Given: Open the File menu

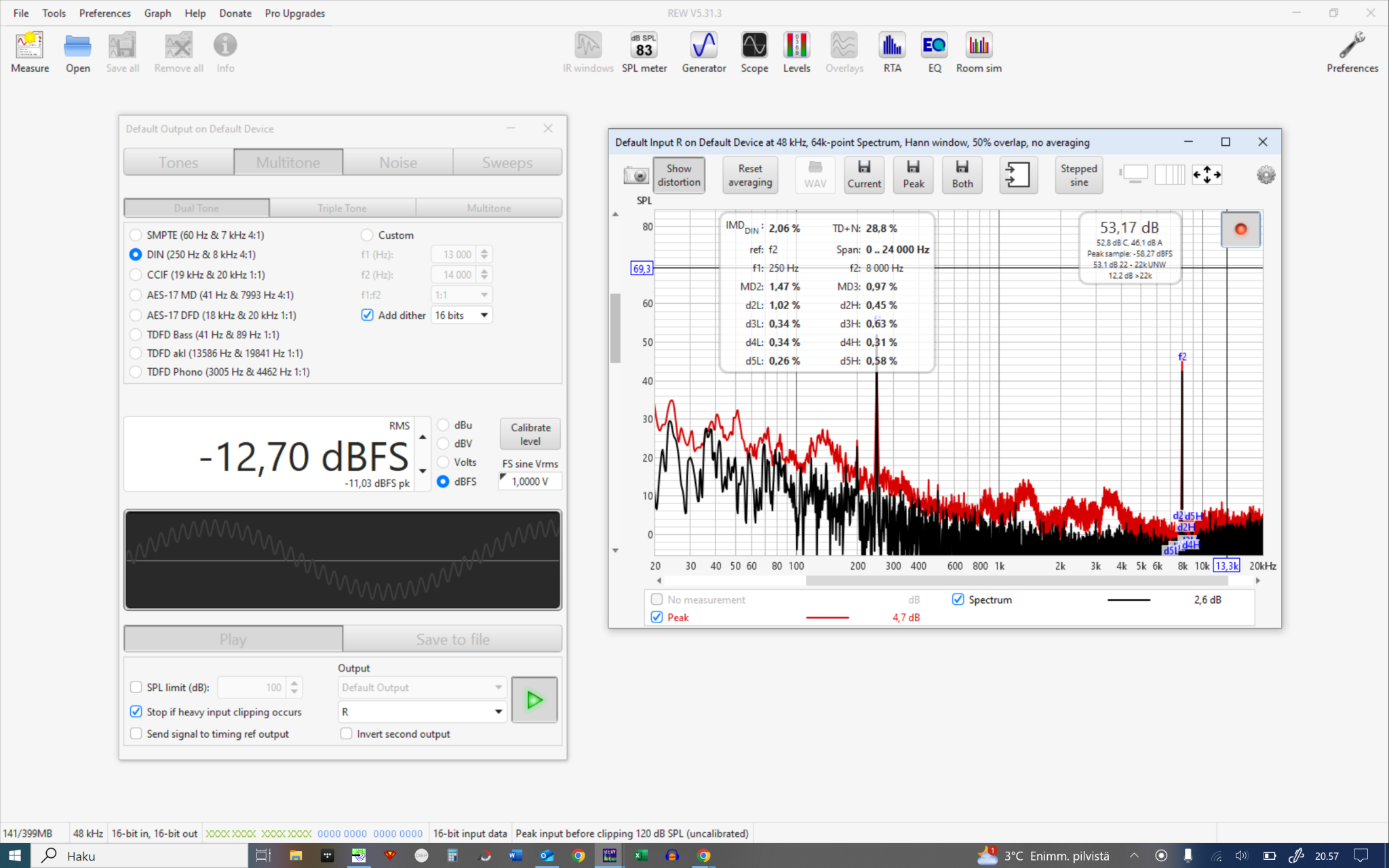Looking at the screenshot, I should 21,13.
